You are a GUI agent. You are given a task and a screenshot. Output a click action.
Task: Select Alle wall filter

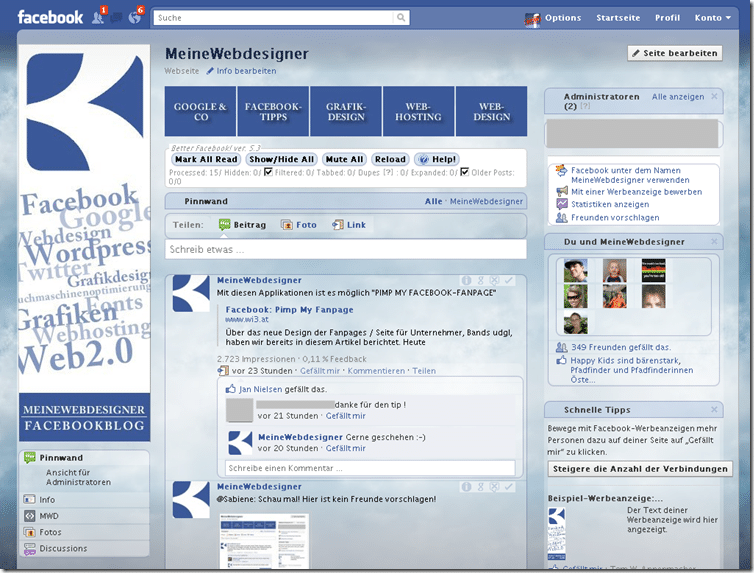[x=433, y=201]
